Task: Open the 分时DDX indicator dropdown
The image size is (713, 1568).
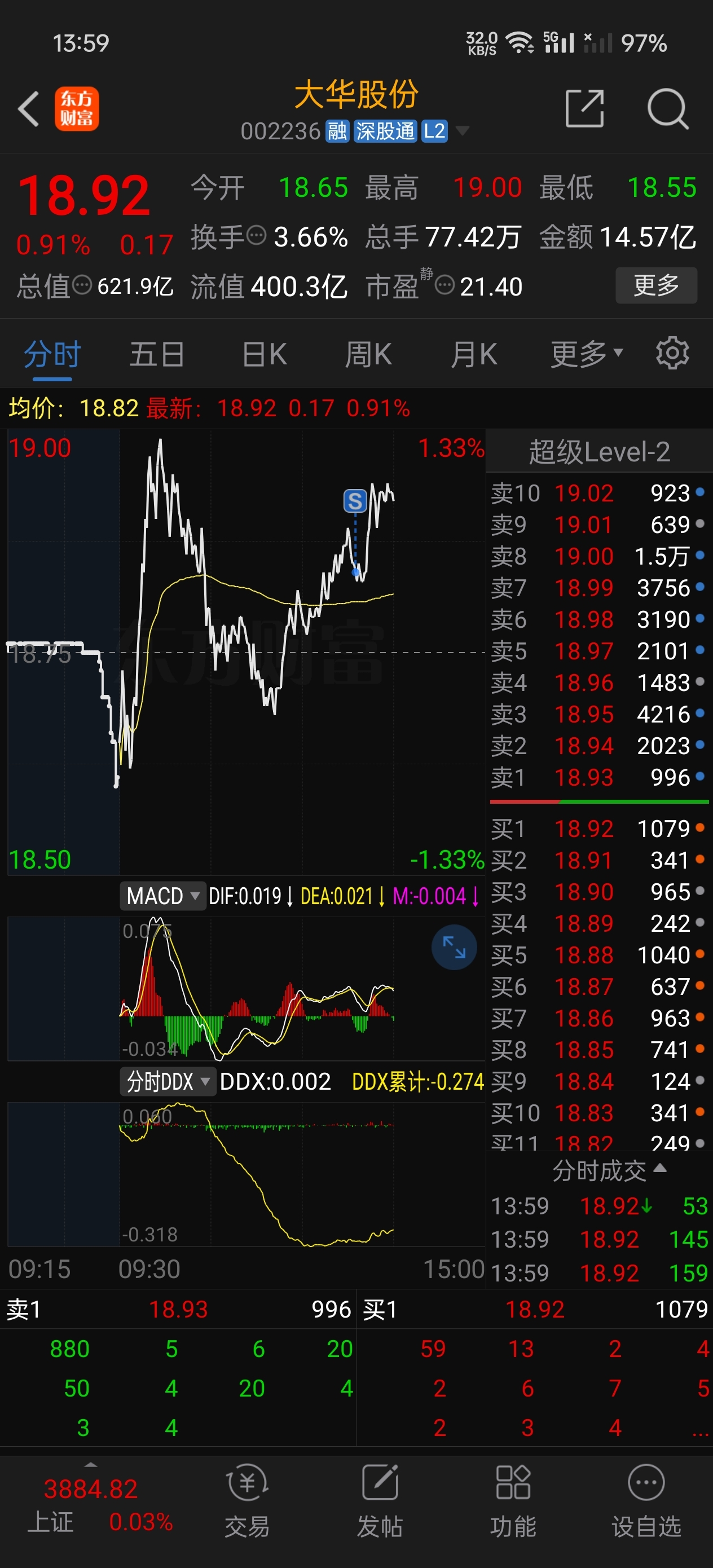Action: coord(168,1082)
